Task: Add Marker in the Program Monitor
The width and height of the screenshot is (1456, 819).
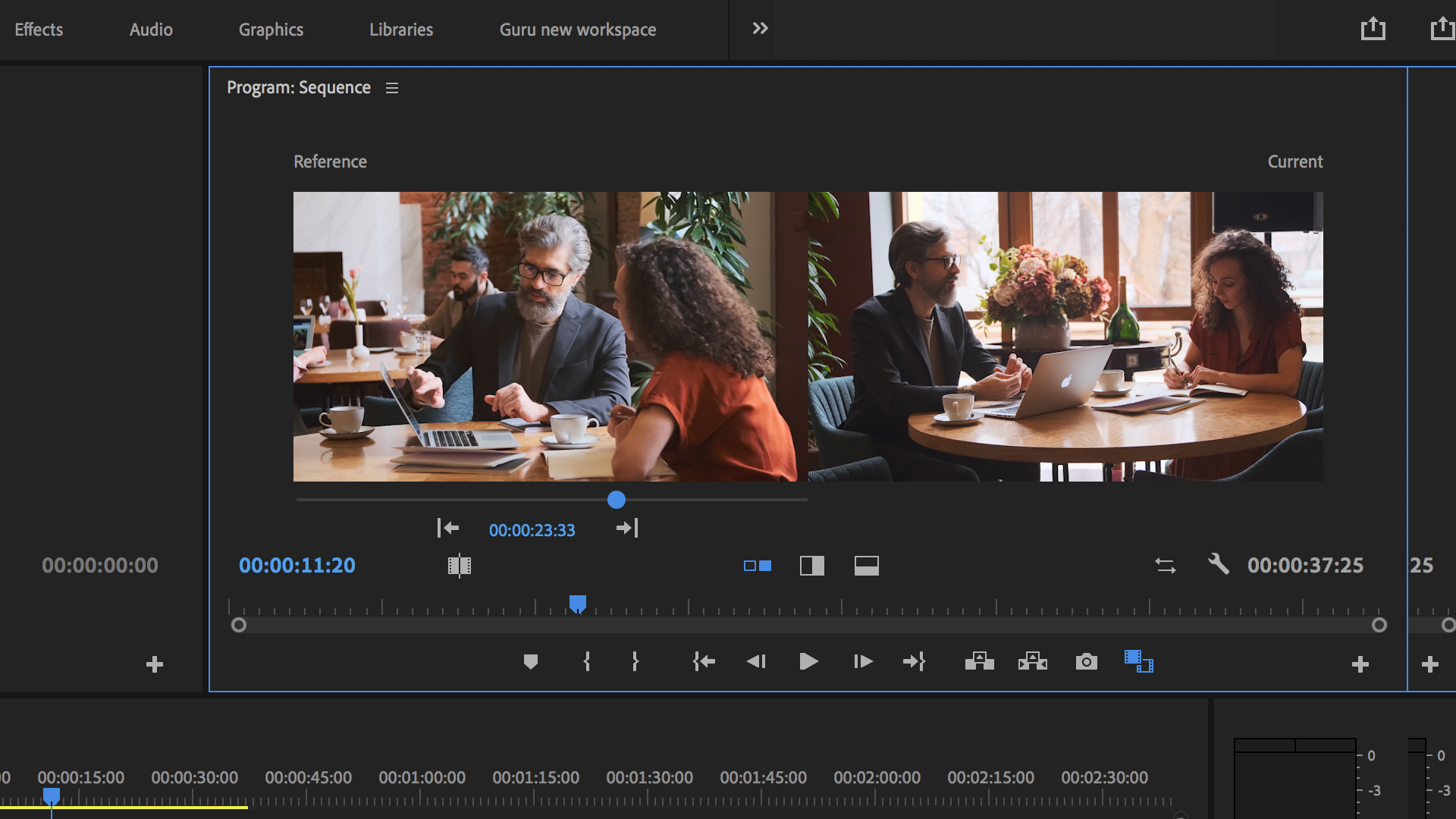Action: 531,662
